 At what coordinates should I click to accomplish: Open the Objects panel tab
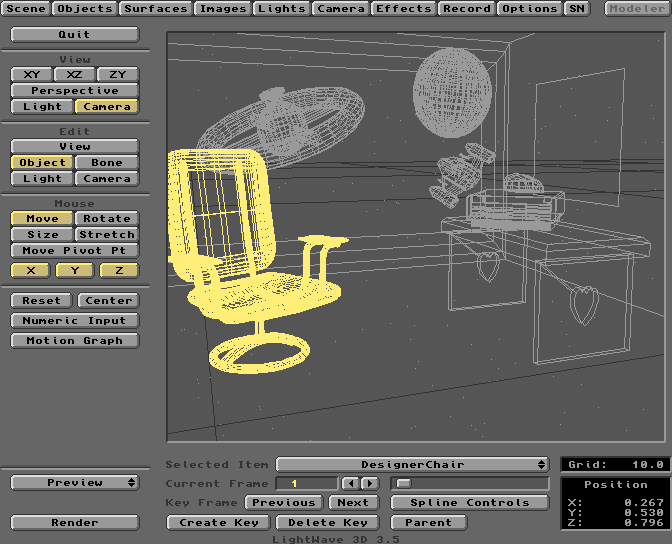(x=85, y=9)
